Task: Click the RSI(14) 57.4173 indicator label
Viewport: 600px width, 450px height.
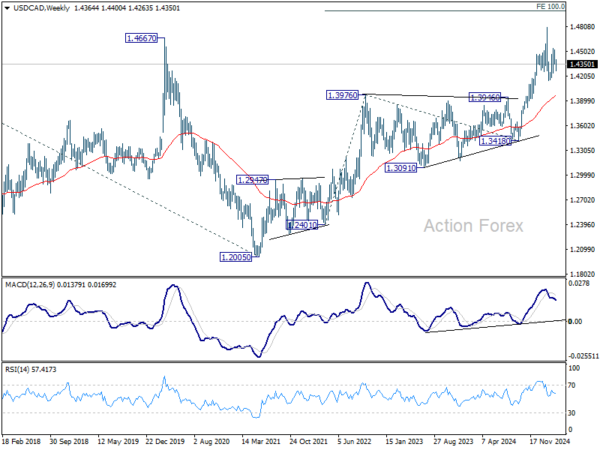Action: click(x=31, y=369)
